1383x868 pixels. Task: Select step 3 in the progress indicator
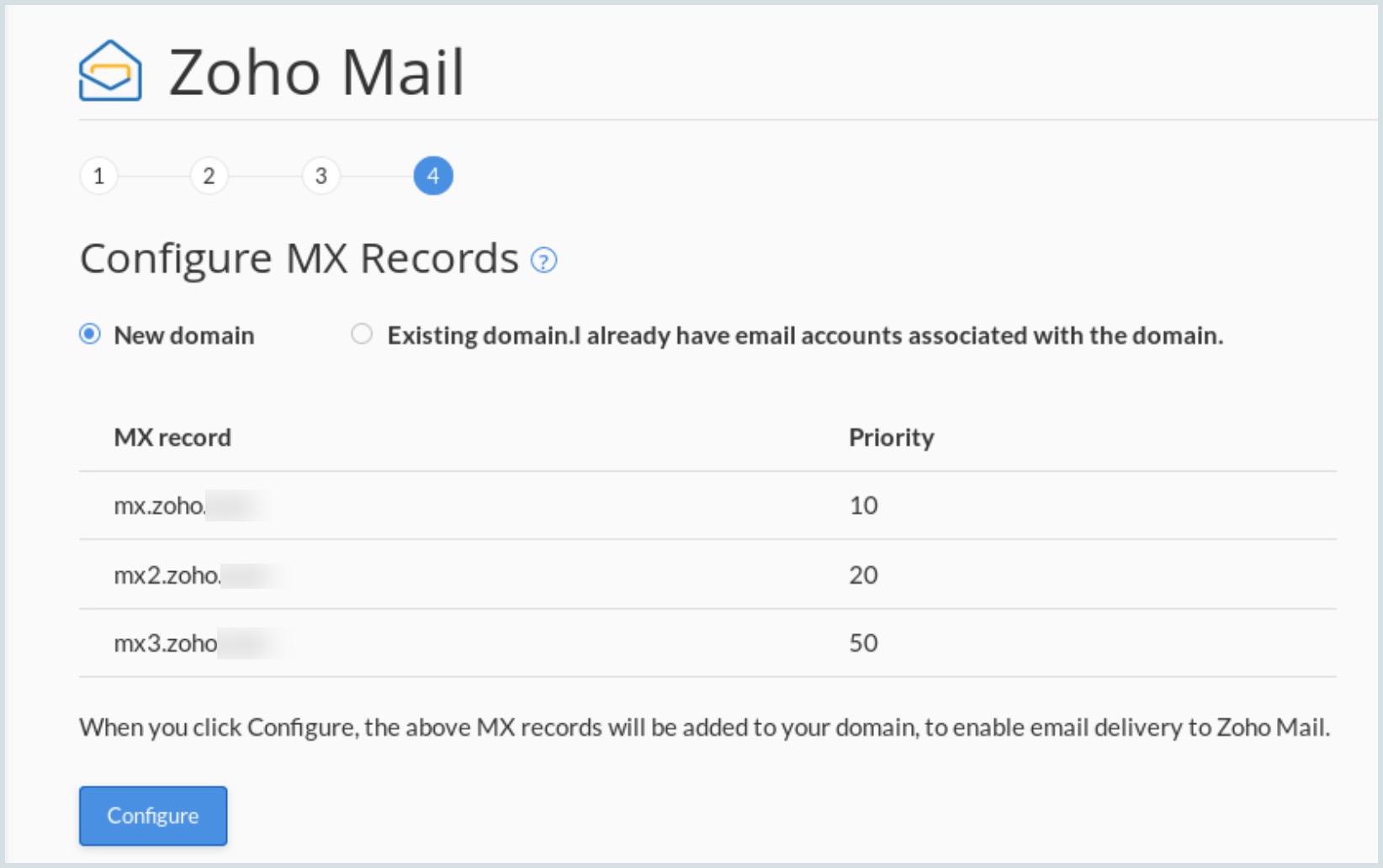(321, 176)
